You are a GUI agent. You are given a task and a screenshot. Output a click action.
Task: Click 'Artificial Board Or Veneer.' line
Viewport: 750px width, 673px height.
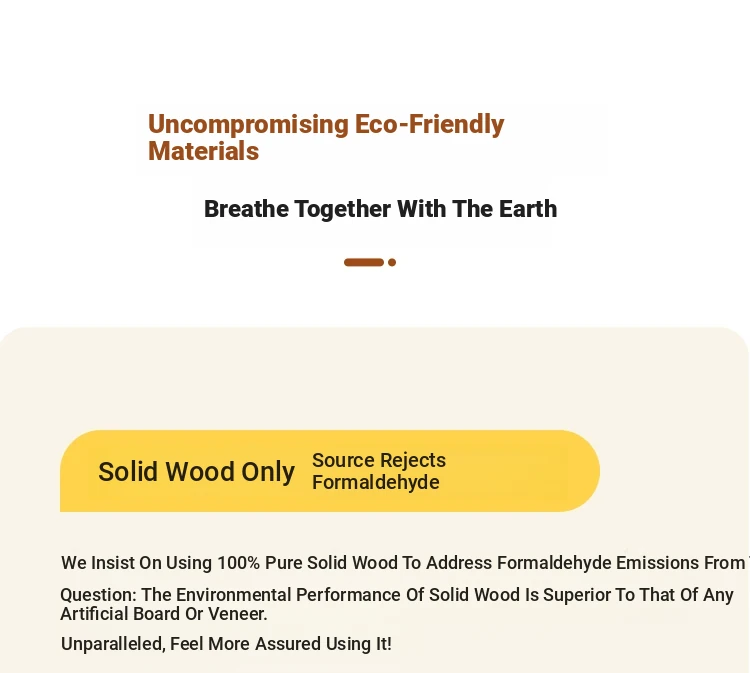click(164, 614)
